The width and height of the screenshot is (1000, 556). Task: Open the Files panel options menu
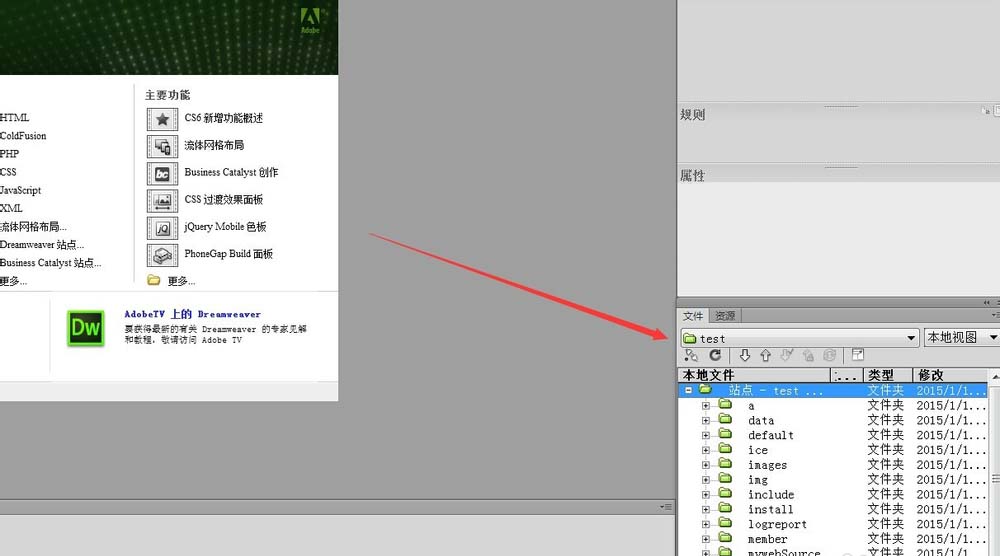coord(996,316)
